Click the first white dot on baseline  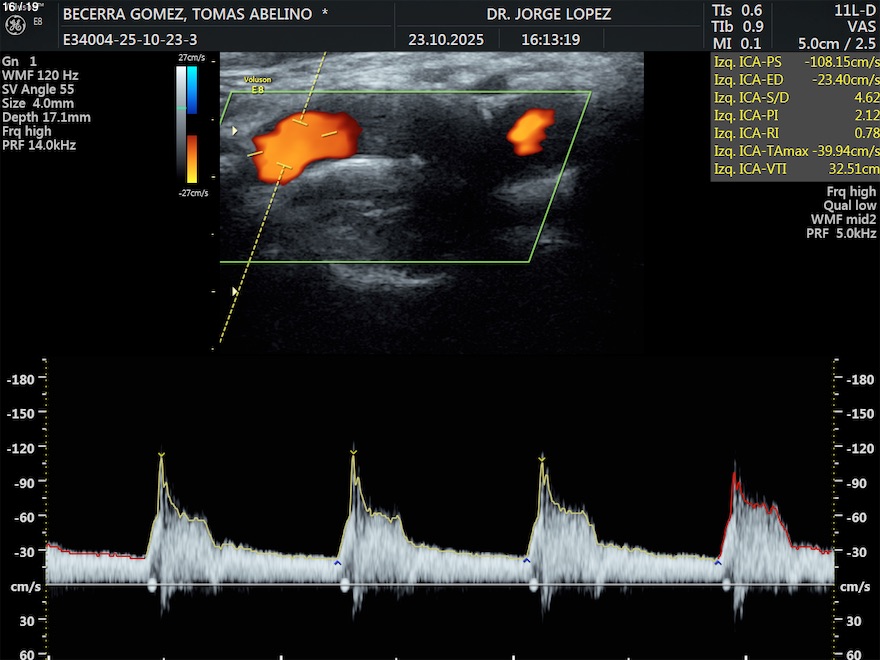[152, 586]
